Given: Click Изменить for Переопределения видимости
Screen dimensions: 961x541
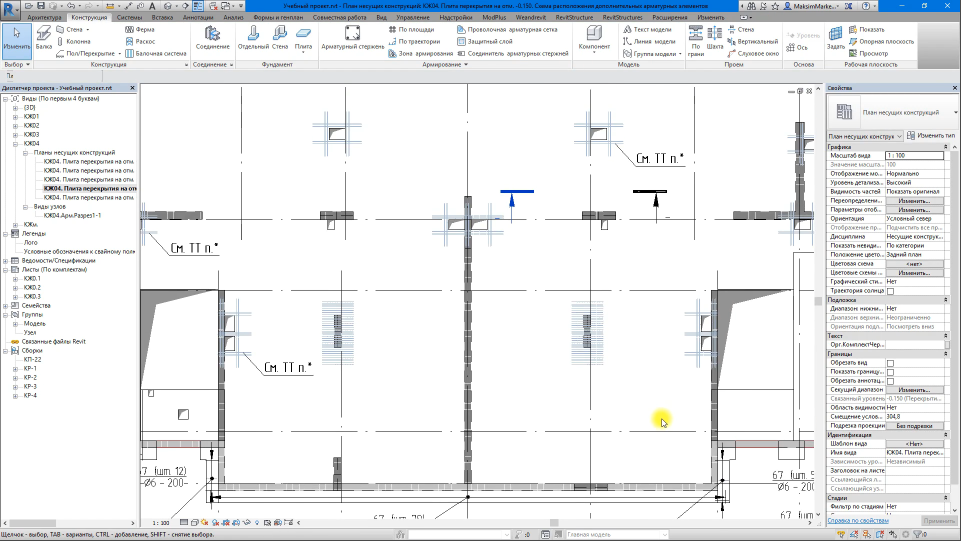Looking at the screenshot, I should pos(914,201).
